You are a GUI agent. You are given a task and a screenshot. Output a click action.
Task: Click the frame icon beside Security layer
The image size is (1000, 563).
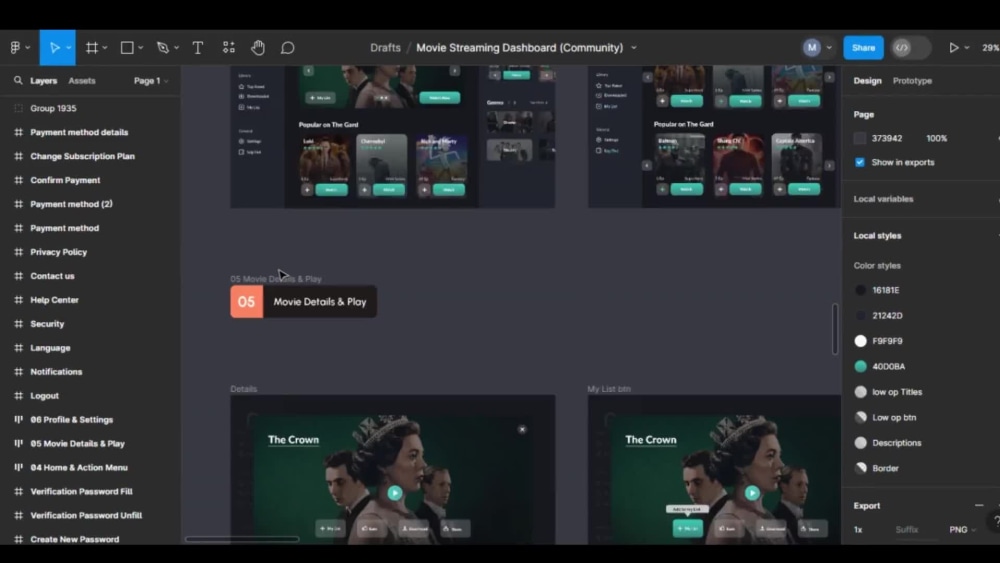[x=18, y=323]
